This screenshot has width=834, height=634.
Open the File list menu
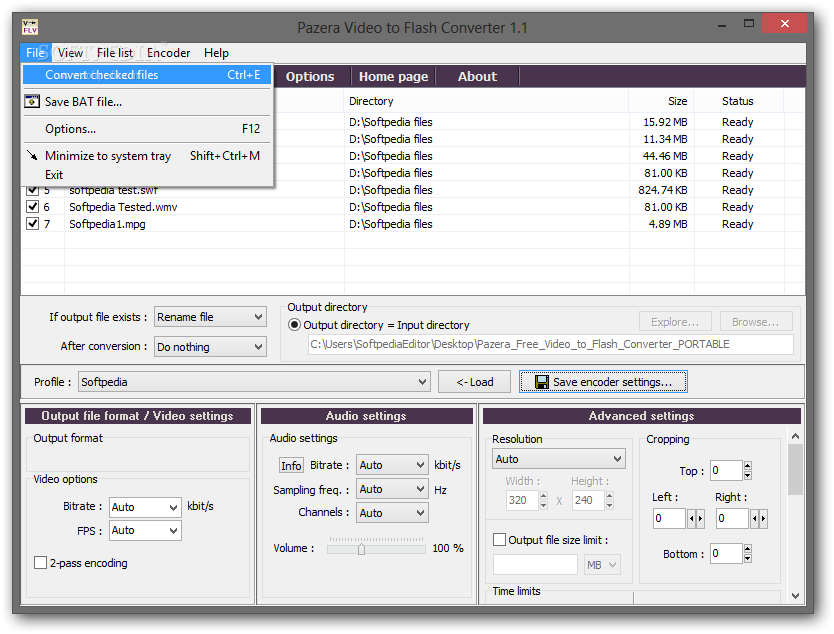[115, 53]
